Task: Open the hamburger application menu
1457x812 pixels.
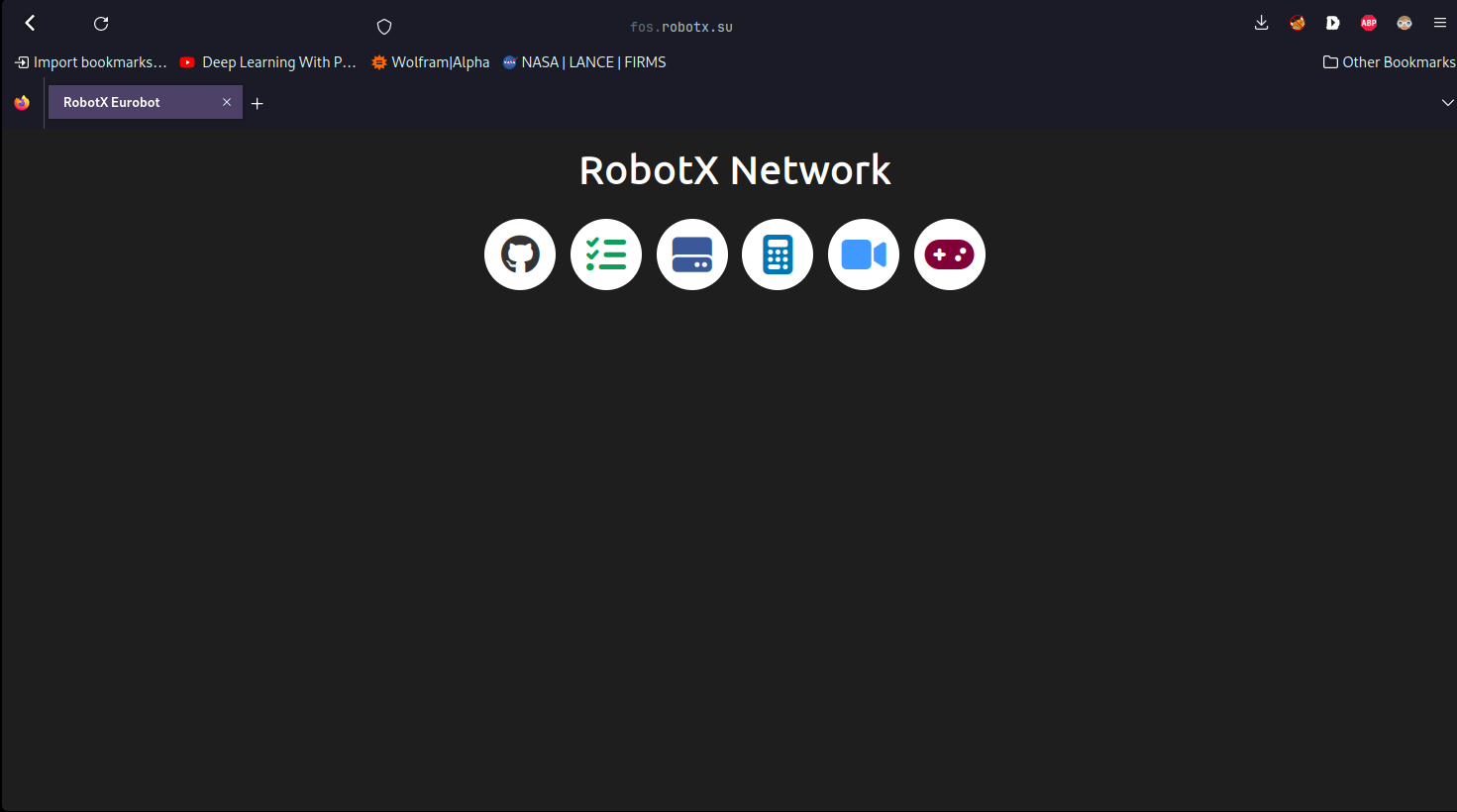Action: (x=1440, y=22)
